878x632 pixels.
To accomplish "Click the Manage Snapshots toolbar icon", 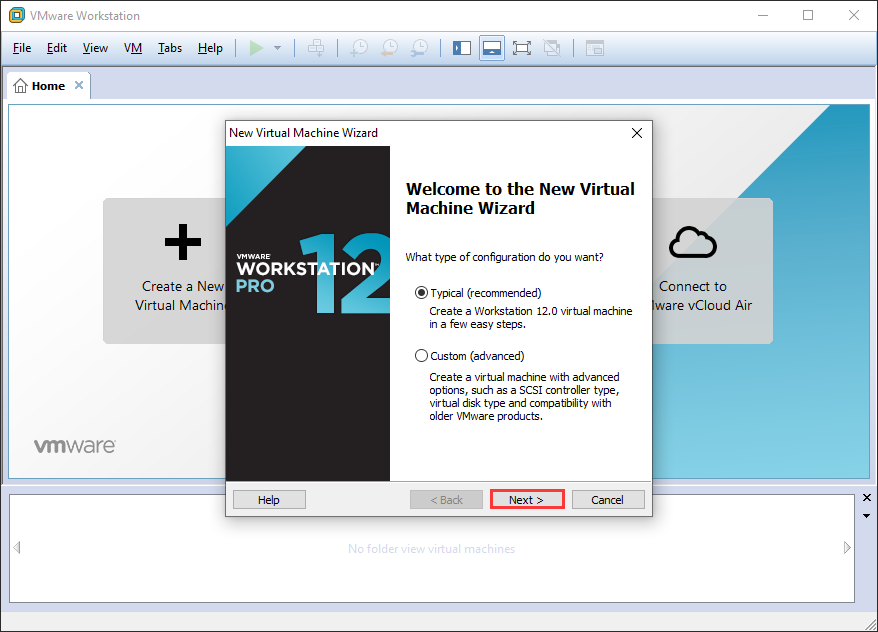I will [419, 48].
